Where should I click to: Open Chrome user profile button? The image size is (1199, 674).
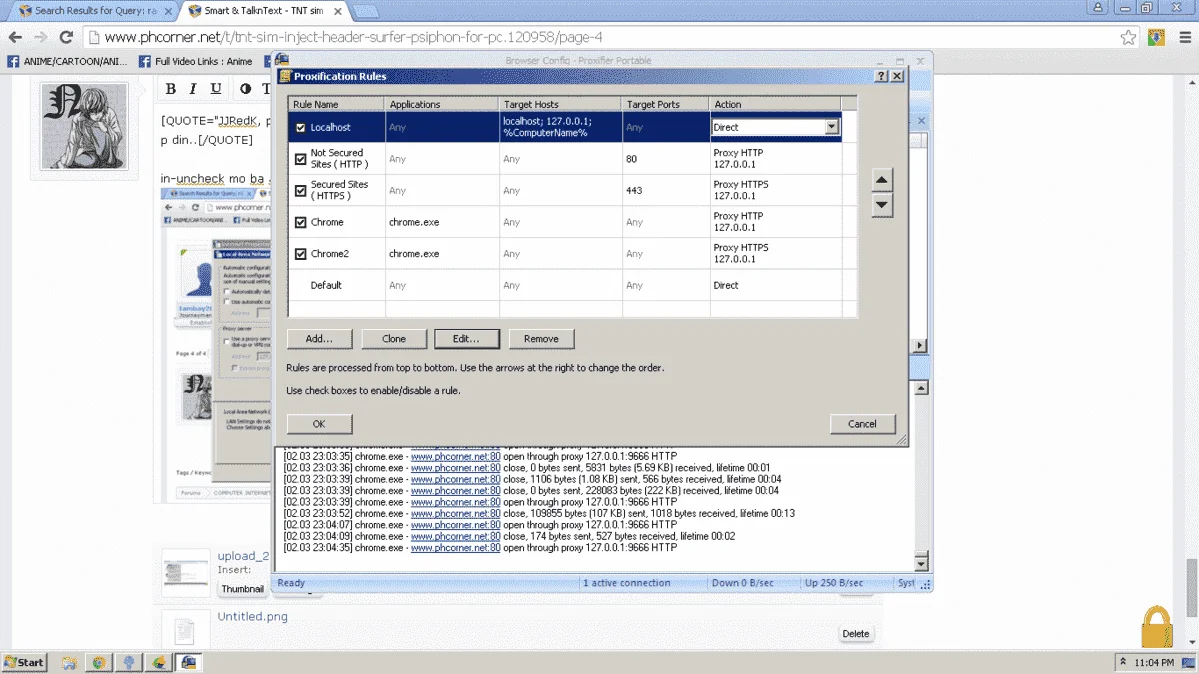(x=1098, y=8)
